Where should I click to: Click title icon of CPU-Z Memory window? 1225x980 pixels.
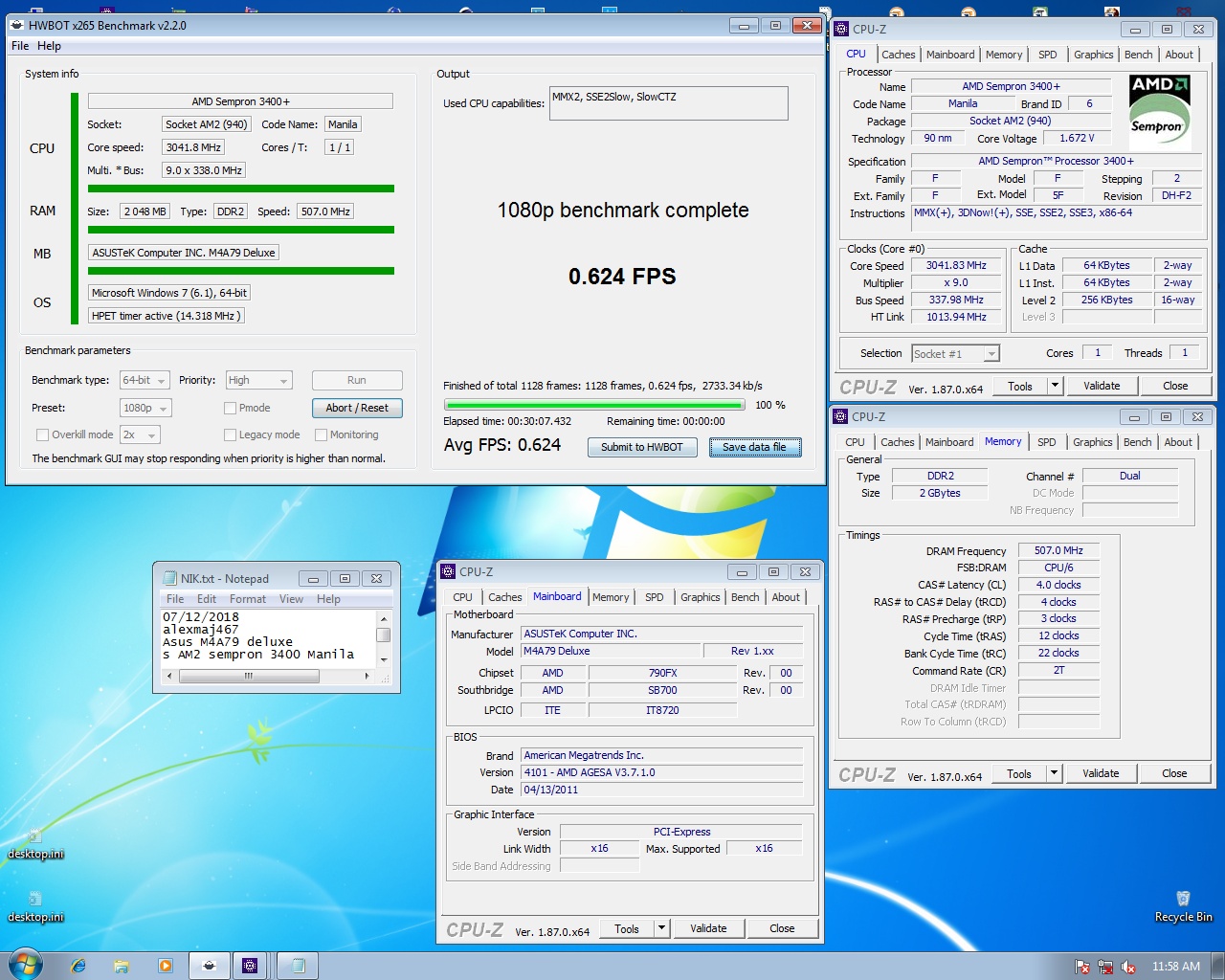pyautogui.click(x=840, y=416)
